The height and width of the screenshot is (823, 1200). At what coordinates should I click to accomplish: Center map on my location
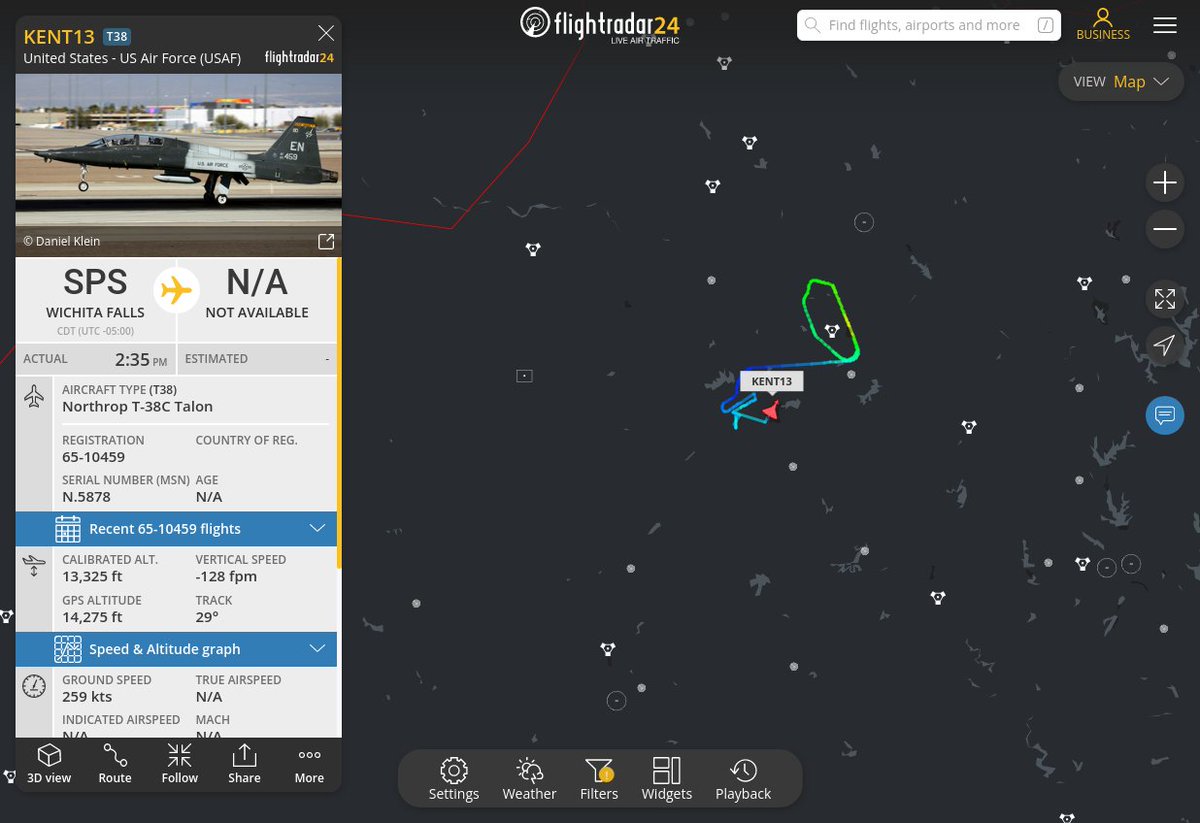1165,345
